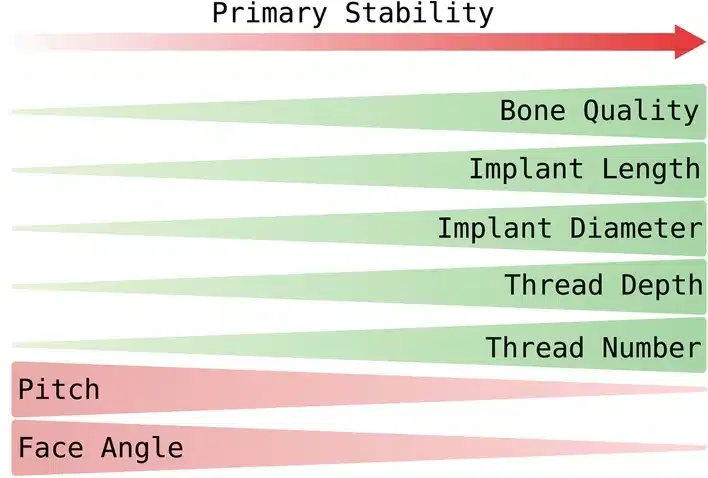Click the "Primary Stability" title text
The width and height of the screenshot is (708, 478).
[353, 13]
